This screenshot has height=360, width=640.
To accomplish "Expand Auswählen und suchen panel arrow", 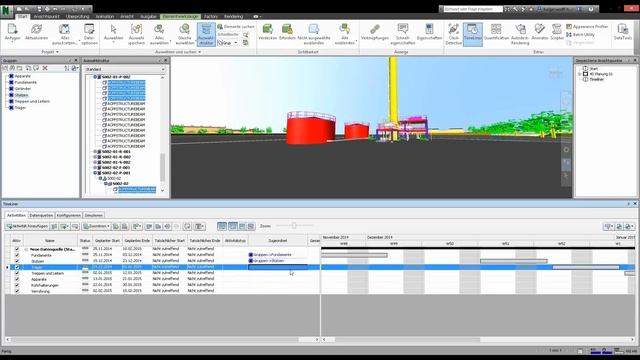I will (200, 52).
